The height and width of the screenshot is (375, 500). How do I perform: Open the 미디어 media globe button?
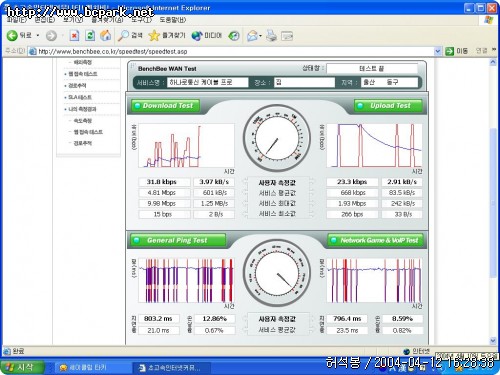(x=207, y=36)
